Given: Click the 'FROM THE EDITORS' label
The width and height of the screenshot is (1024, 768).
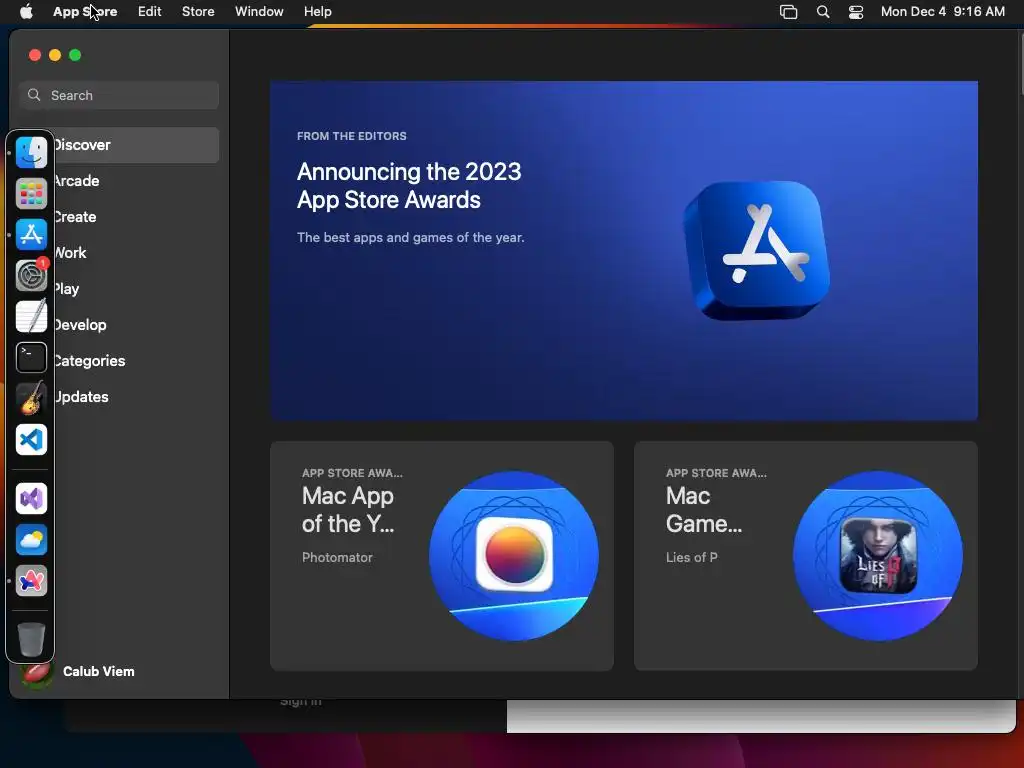Looking at the screenshot, I should tap(351, 136).
